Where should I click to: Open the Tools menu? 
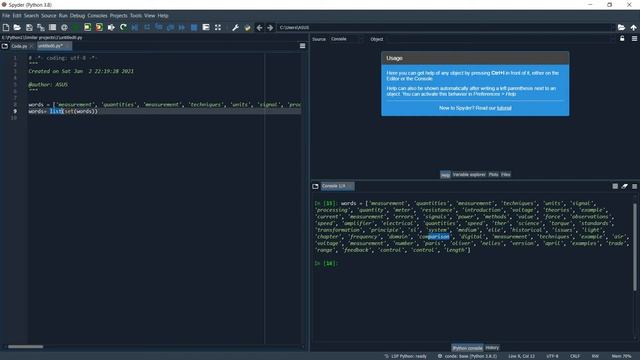[x=136, y=16]
